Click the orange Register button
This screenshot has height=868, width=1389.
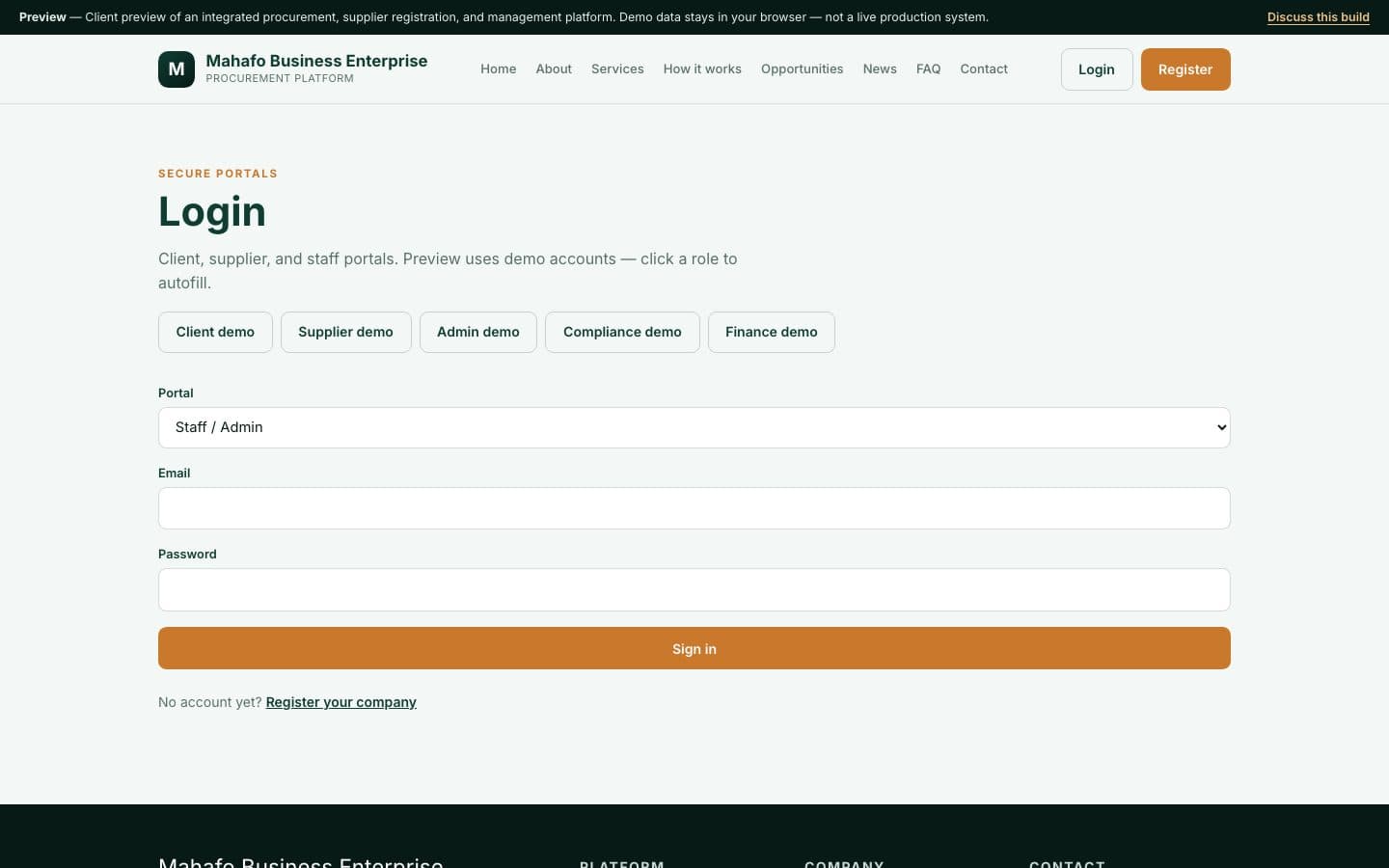point(1185,69)
